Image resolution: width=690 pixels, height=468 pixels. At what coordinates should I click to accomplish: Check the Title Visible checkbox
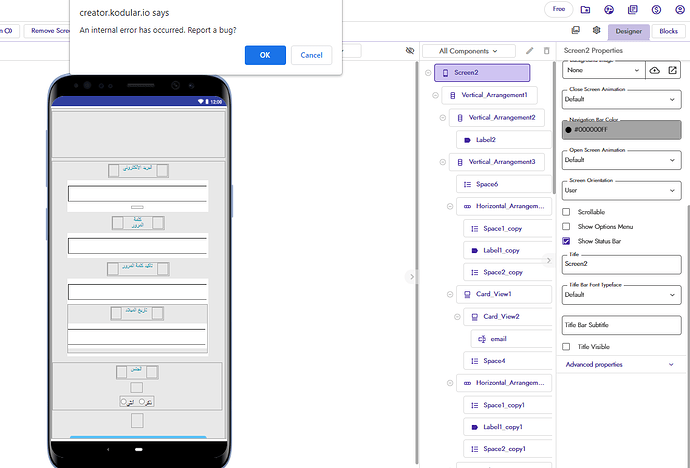coord(568,346)
